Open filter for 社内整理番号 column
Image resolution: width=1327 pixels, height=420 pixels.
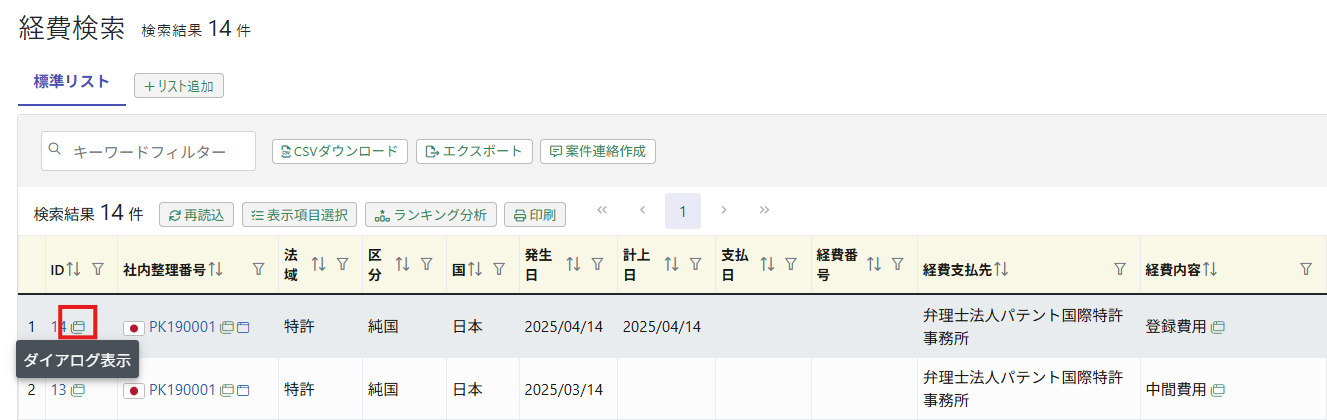coord(259,269)
